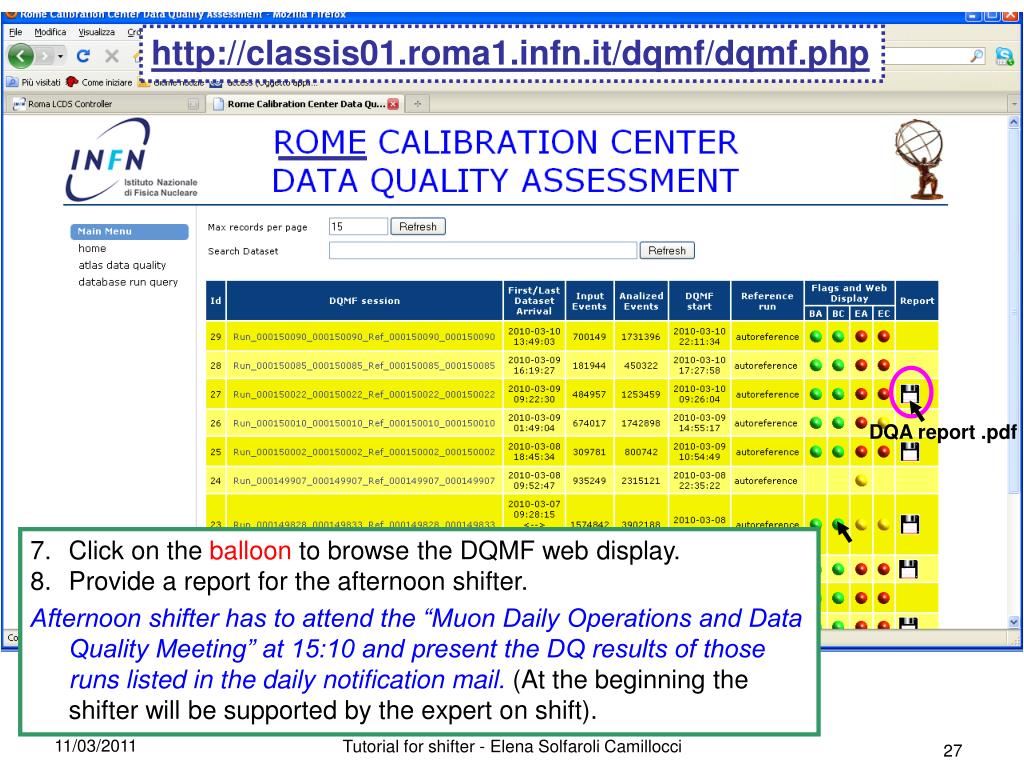Click the Come iniziare bookmark
This screenshot has height=768, width=1024.
coord(99,82)
